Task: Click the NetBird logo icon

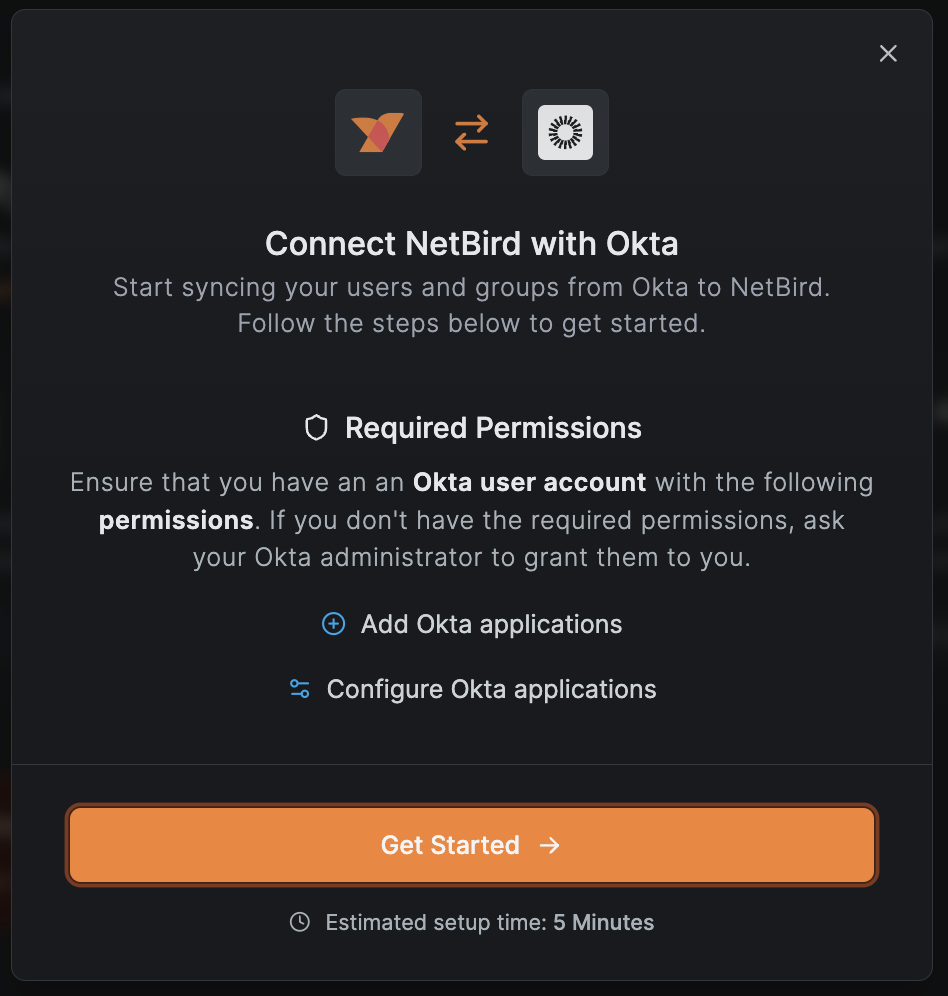Action: pos(378,132)
